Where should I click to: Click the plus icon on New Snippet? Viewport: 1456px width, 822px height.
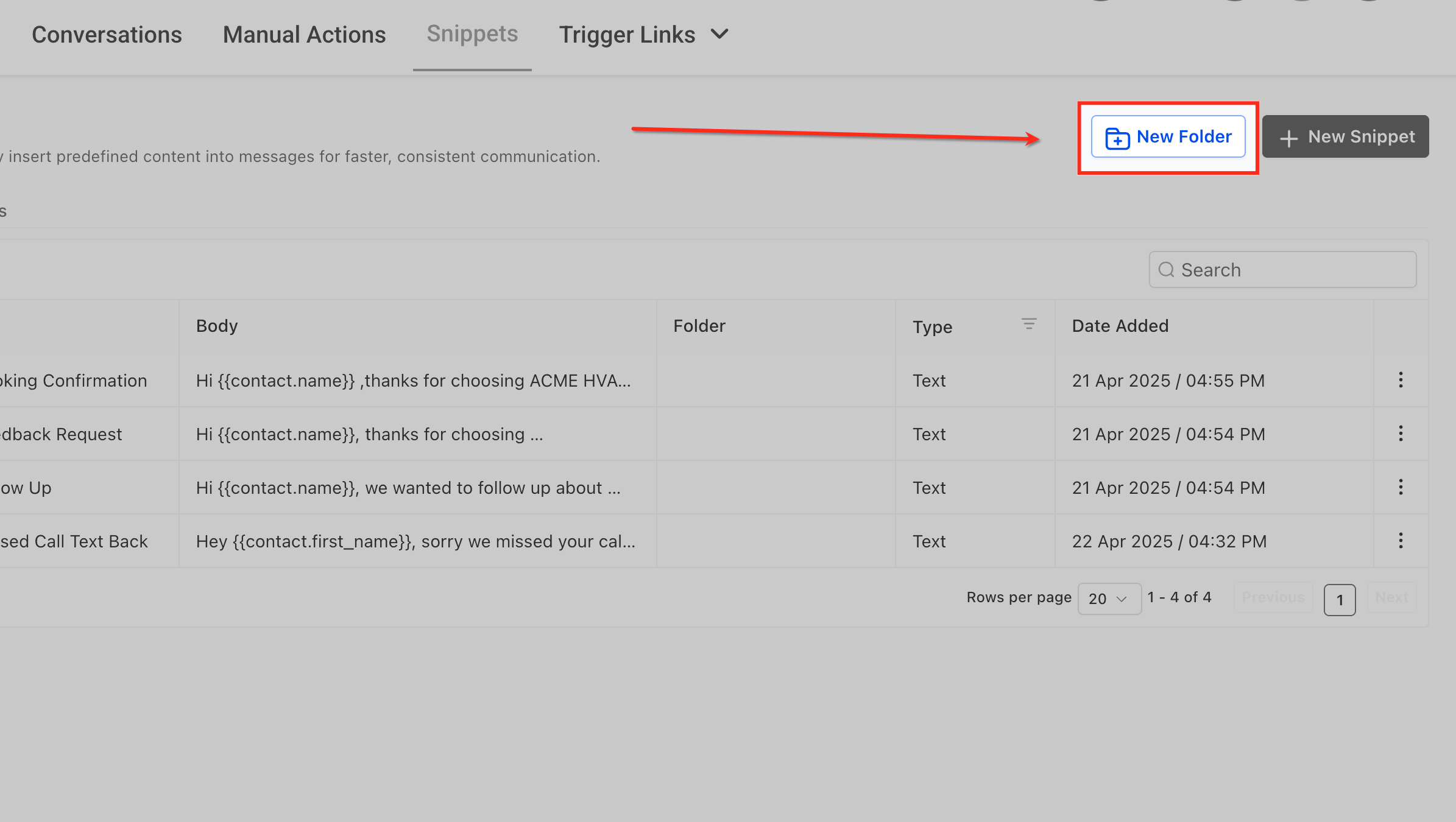coord(1288,138)
